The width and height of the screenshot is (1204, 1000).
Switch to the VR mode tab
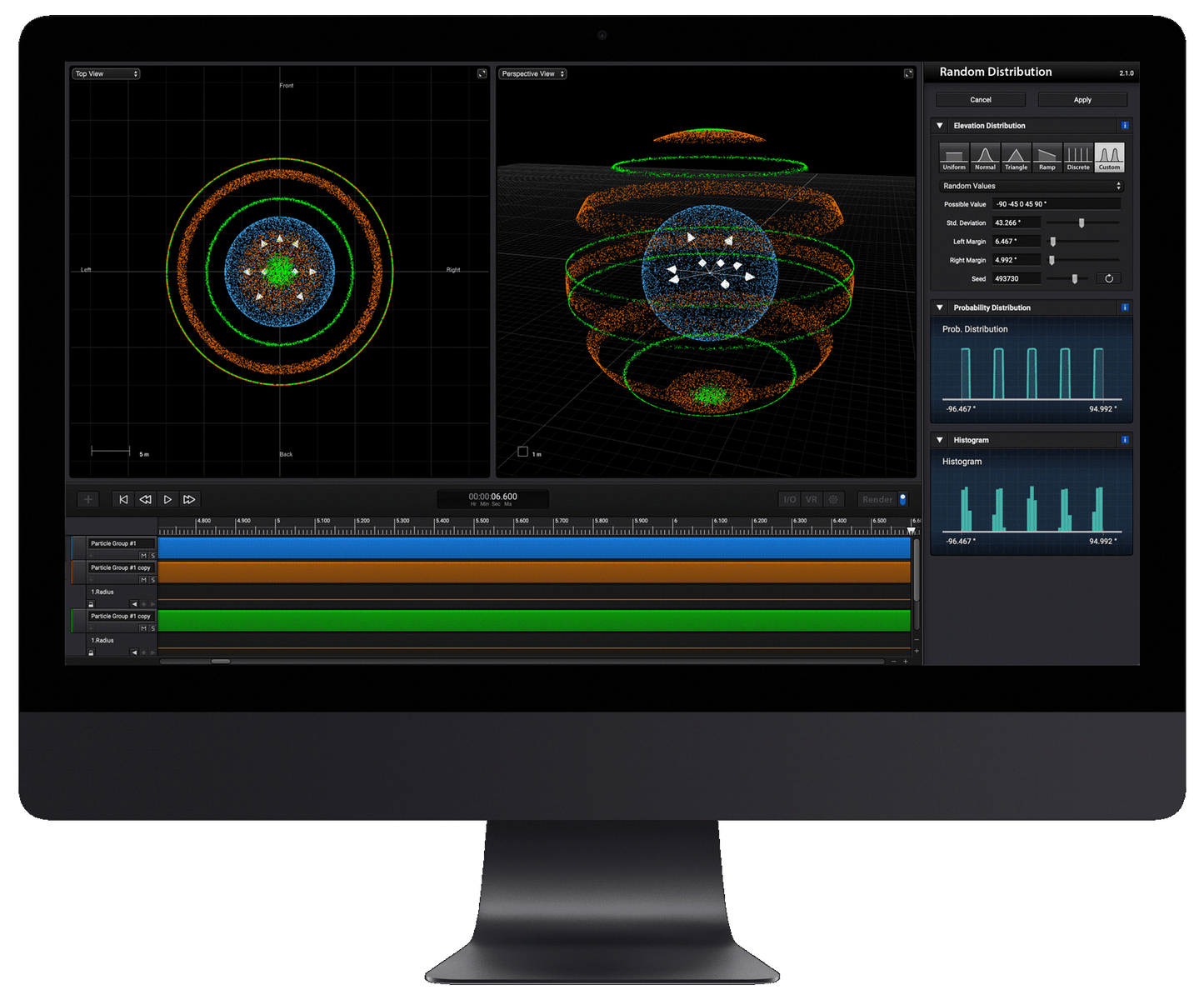[811, 499]
